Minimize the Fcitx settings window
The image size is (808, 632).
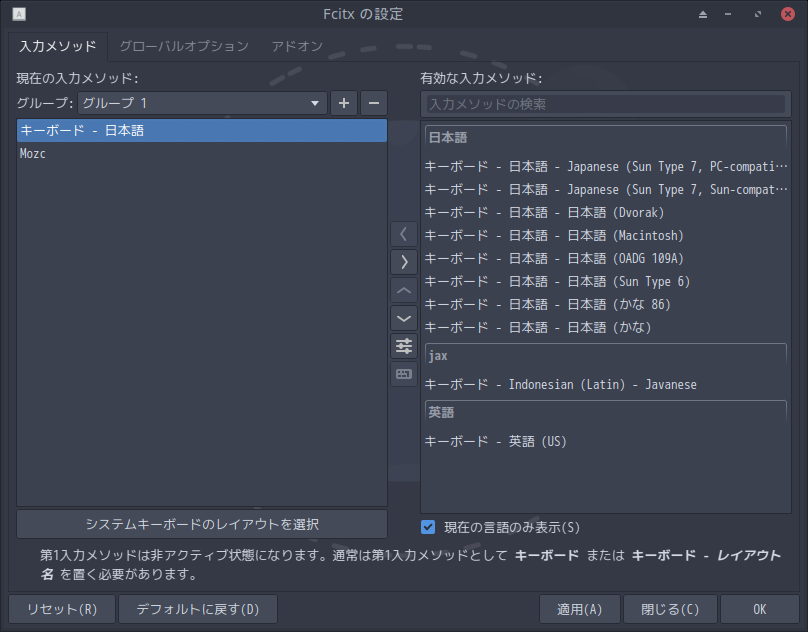[x=728, y=14]
